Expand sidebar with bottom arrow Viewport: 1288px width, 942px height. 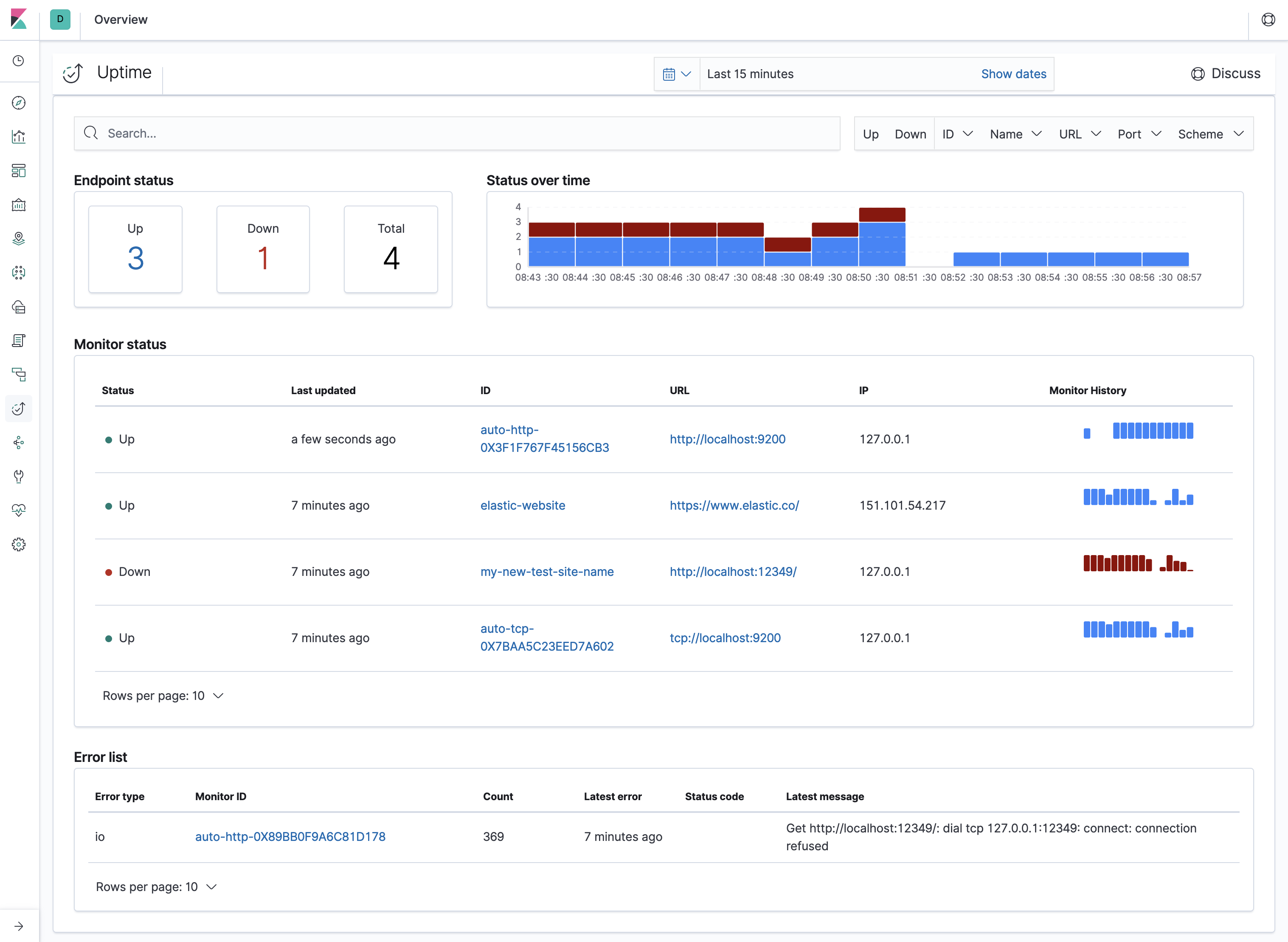(19, 926)
